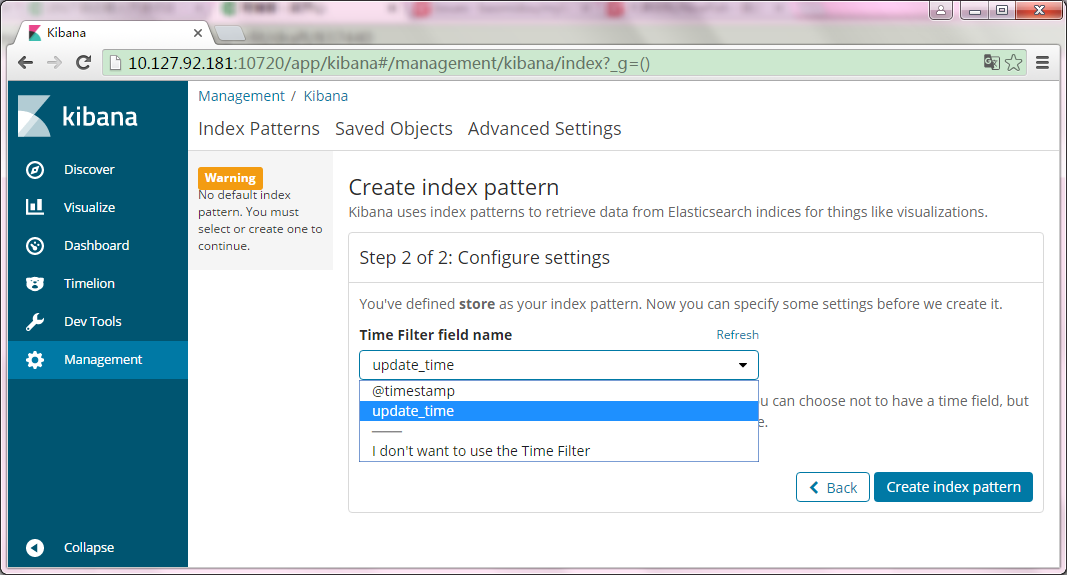Click the translate page icon
The height and width of the screenshot is (575, 1067).
click(991, 63)
